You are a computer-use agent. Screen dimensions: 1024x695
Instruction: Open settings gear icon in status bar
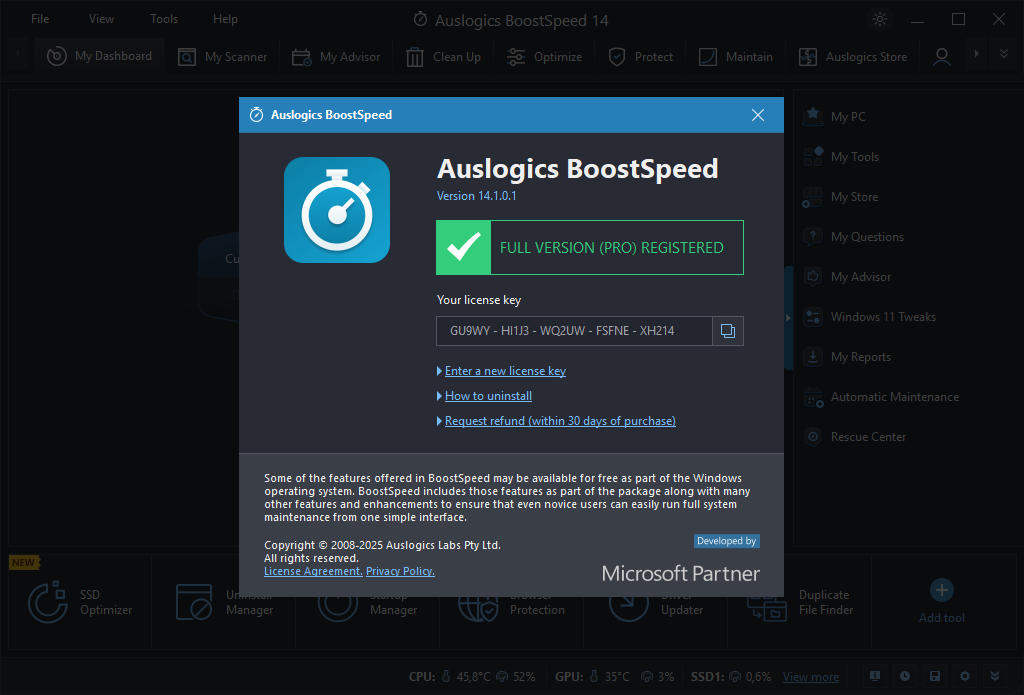point(965,676)
